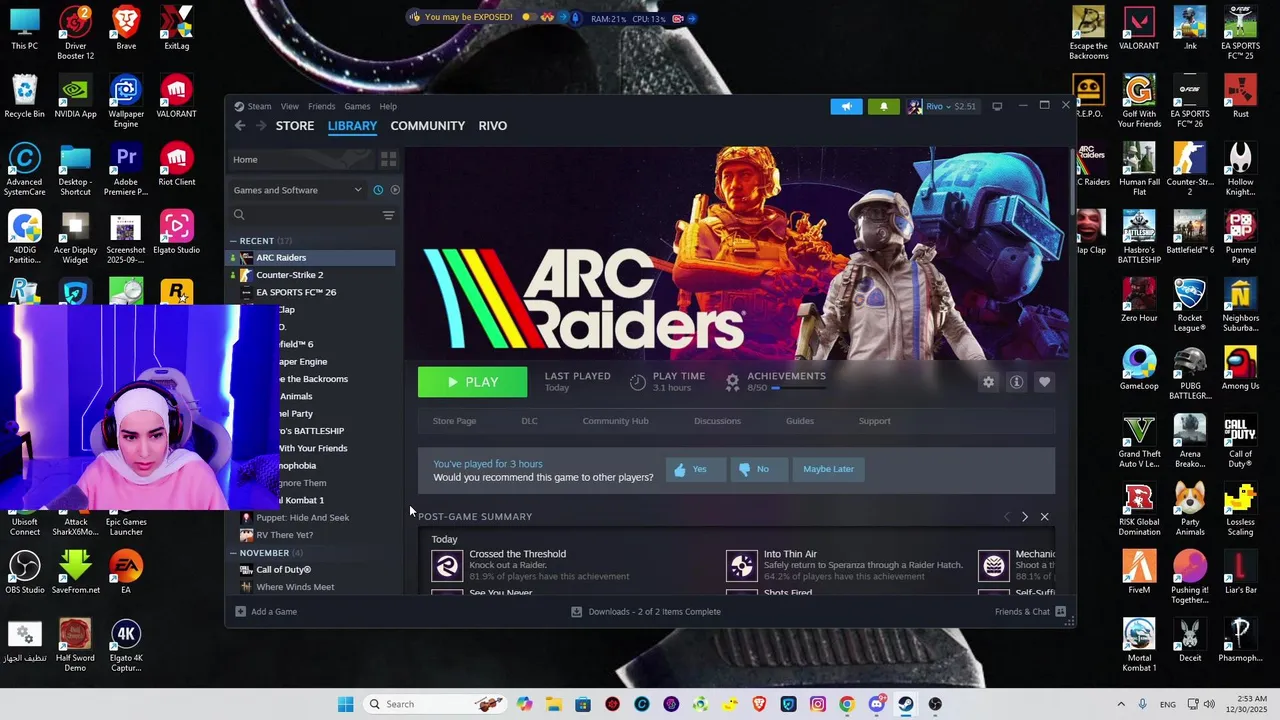
Task: Open Steam notifications bell icon
Action: (x=883, y=106)
